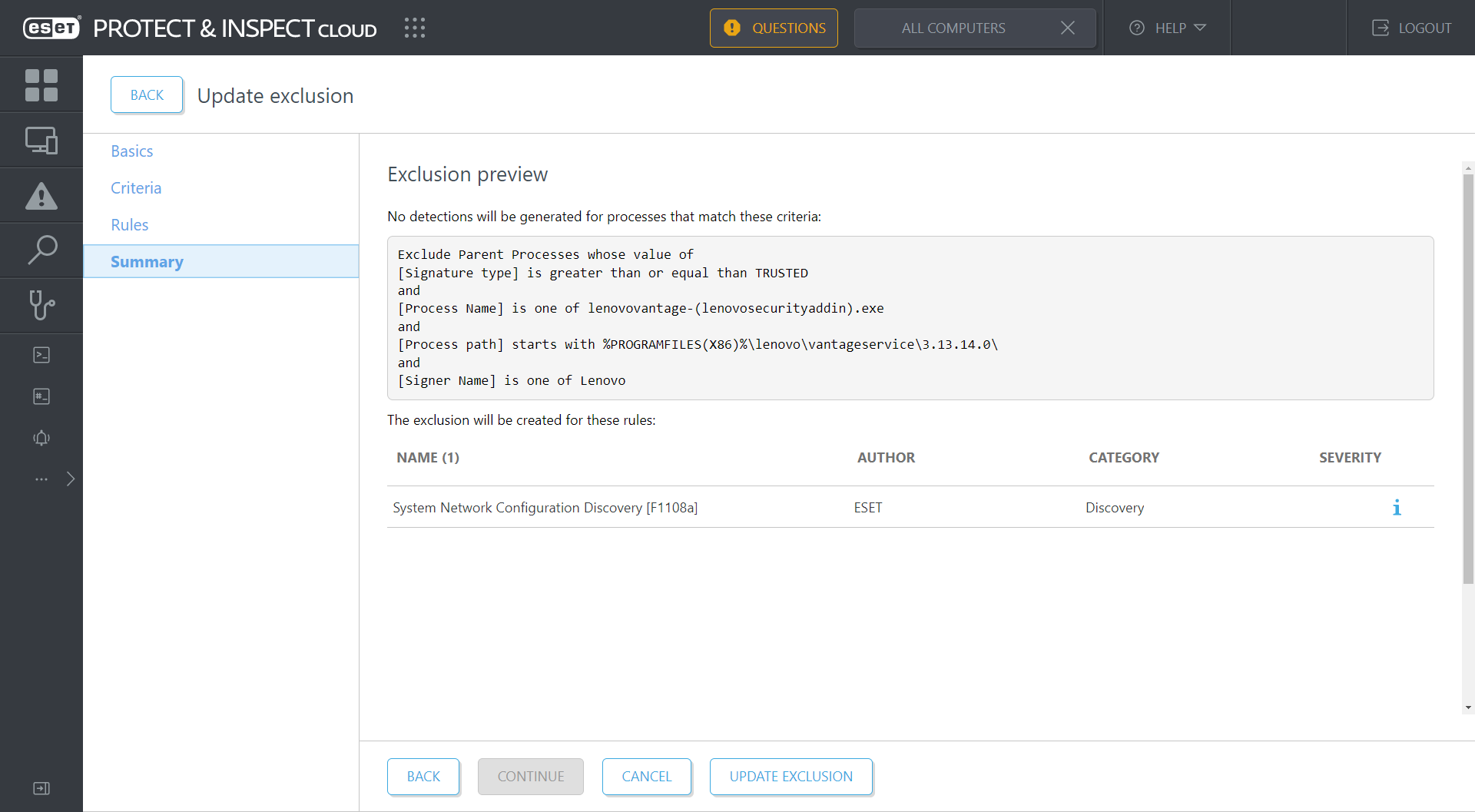Click the Update Exclusion button
Viewport: 1475px width, 812px height.
pos(791,777)
